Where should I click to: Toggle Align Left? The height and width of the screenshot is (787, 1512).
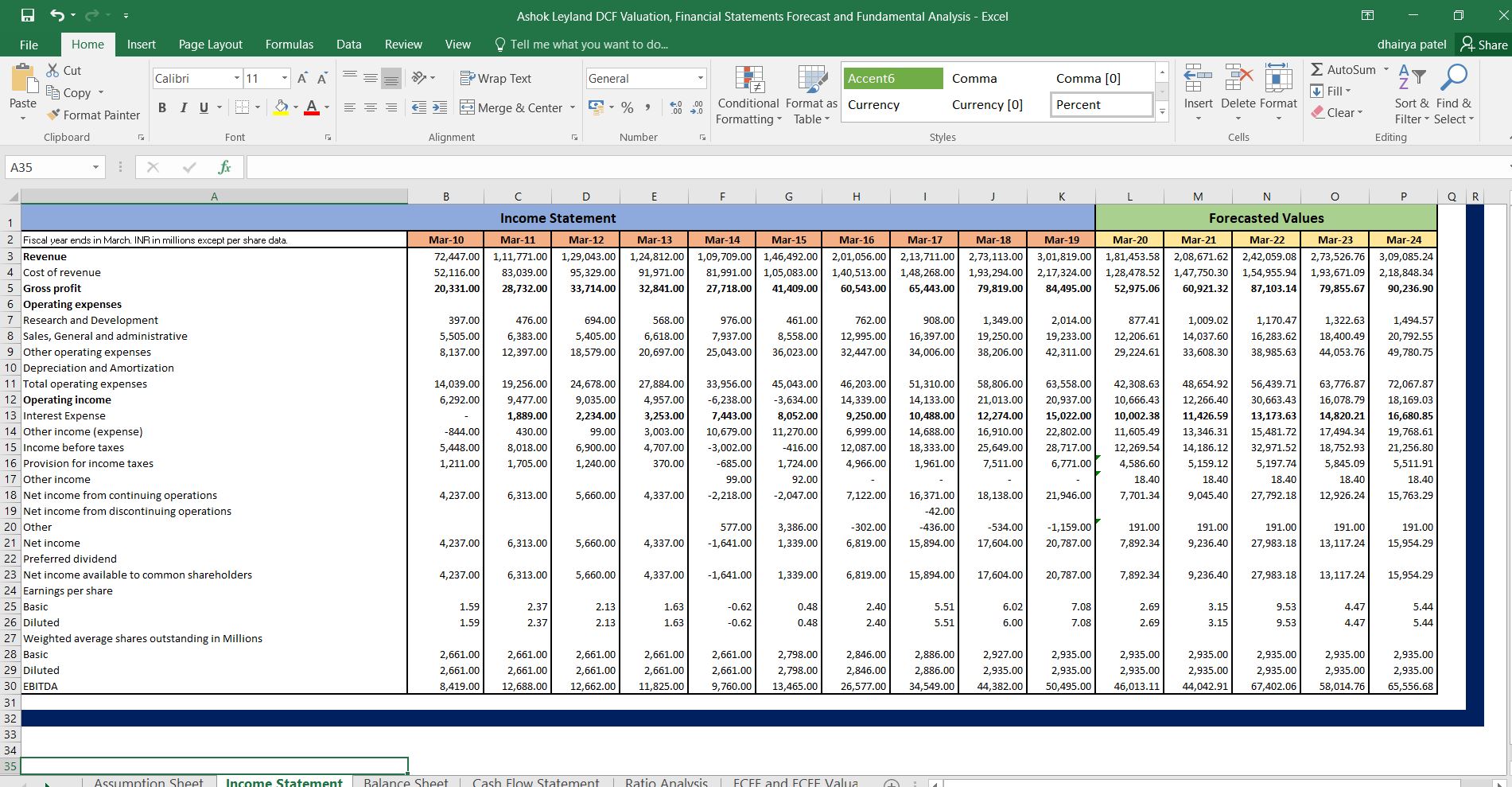[349, 107]
